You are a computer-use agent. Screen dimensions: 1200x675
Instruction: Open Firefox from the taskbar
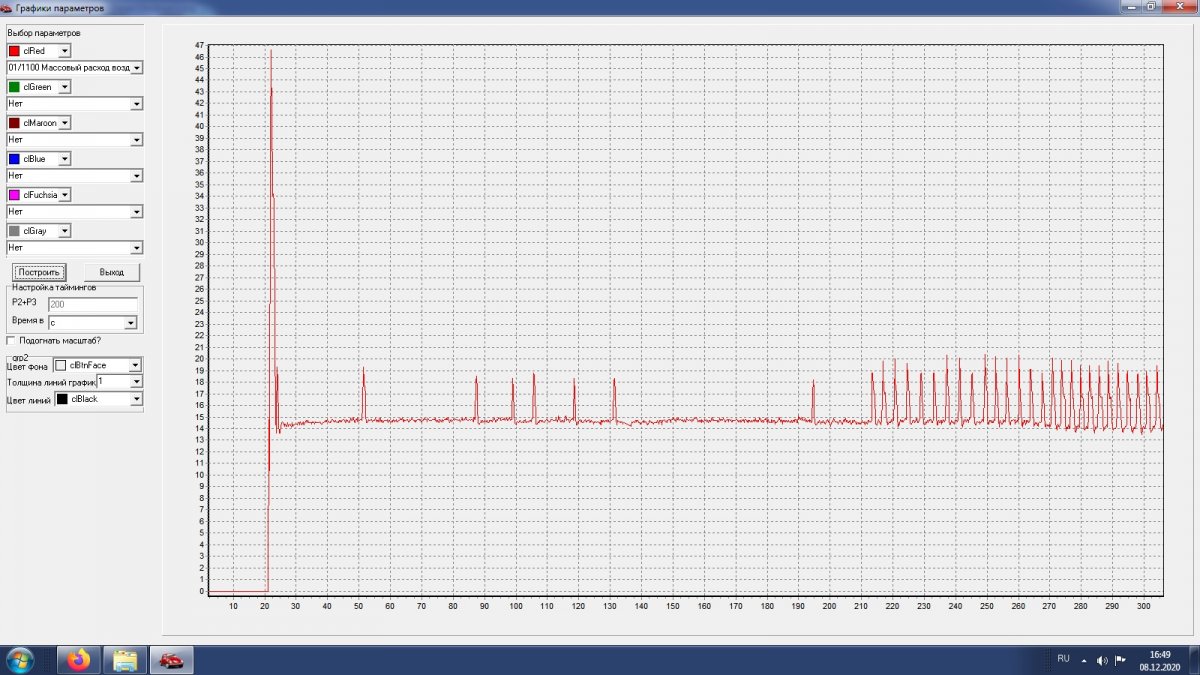pos(78,660)
